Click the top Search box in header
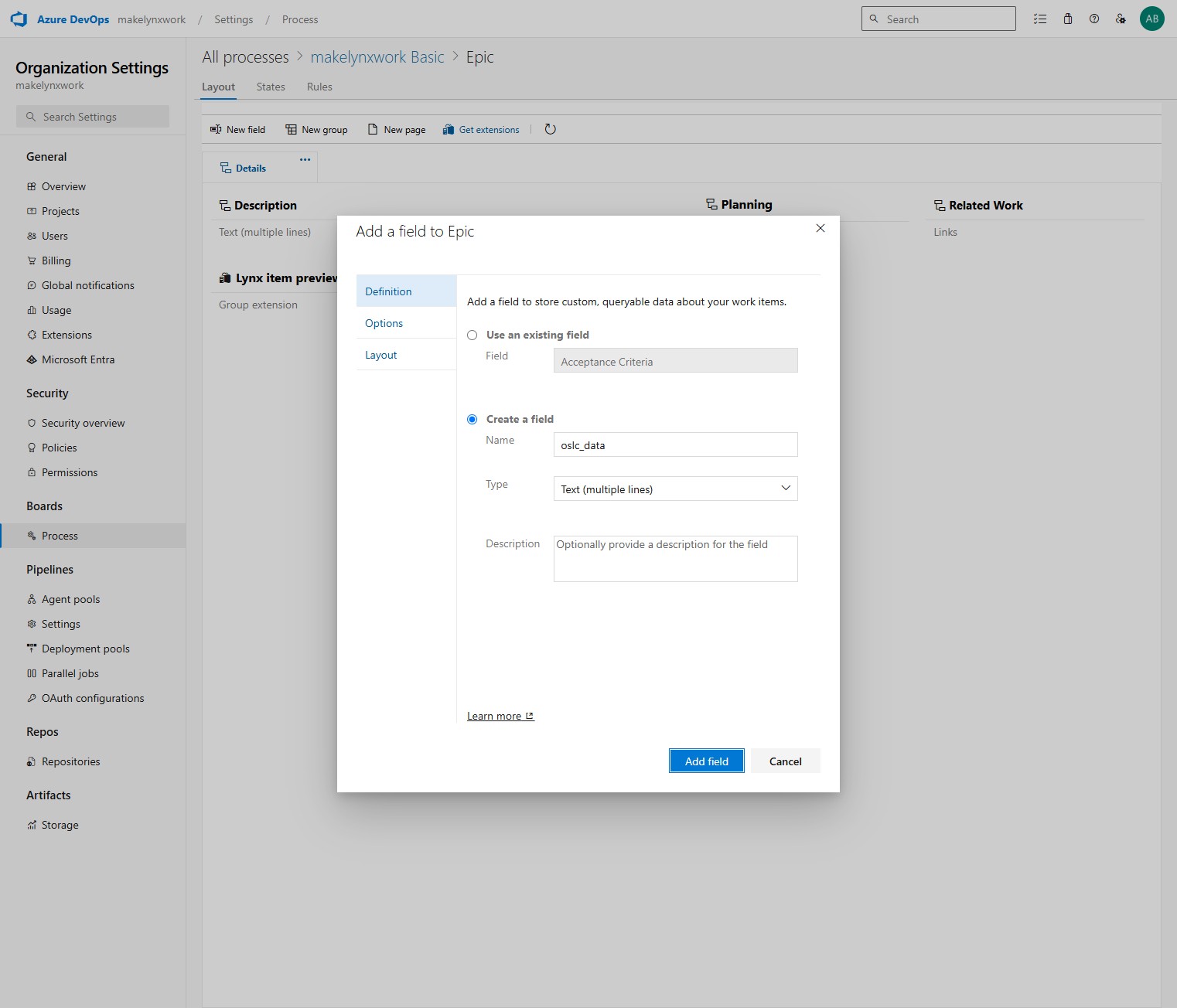The image size is (1177, 1008). pyautogui.click(x=938, y=19)
